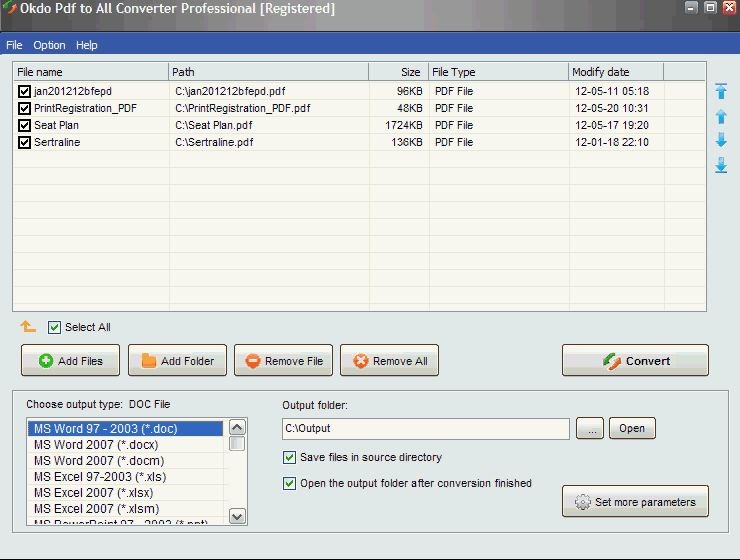Open the Set more parameters dialog
The width and height of the screenshot is (740, 560).
[x=635, y=501]
